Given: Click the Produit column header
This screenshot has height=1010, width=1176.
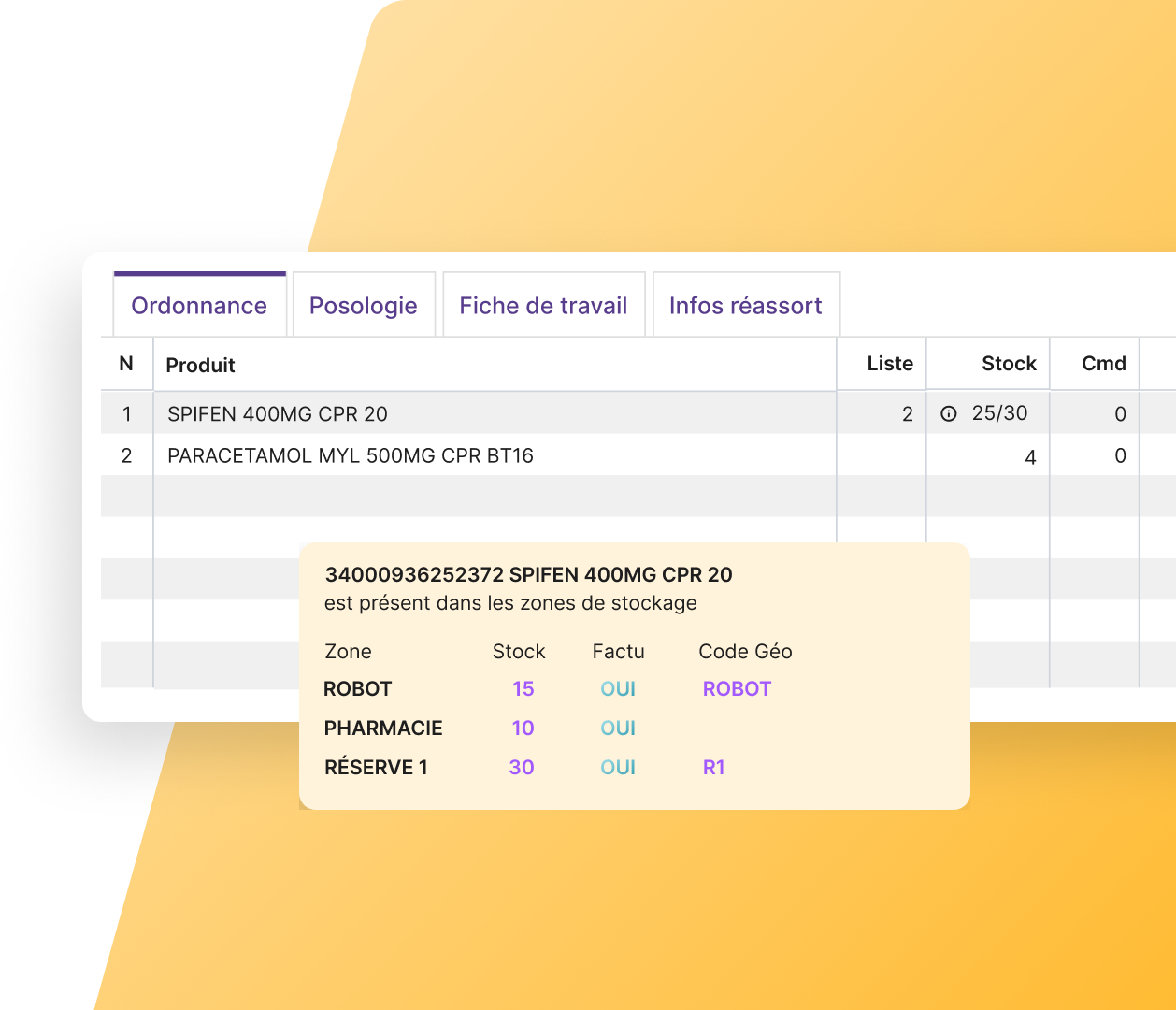Looking at the screenshot, I should click(201, 365).
